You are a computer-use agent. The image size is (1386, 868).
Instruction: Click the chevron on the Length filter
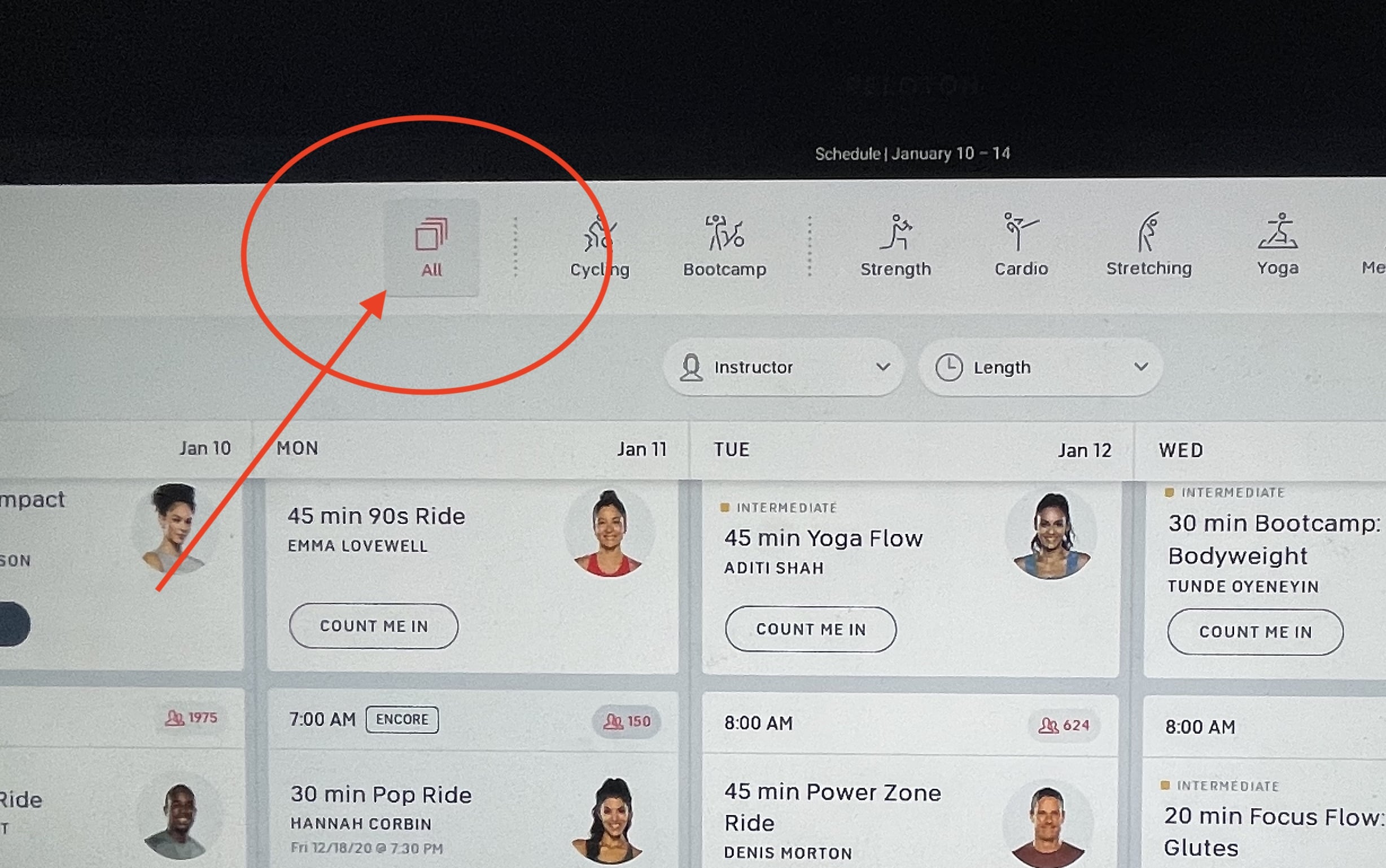point(1141,366)
